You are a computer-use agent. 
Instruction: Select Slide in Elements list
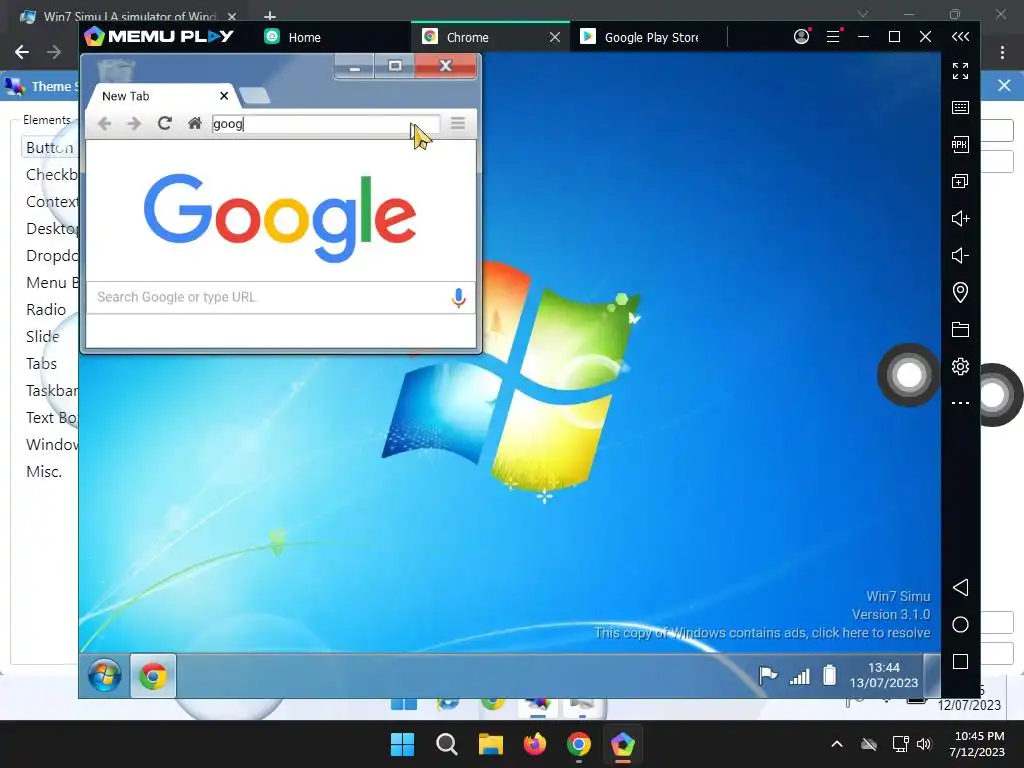tap(42, 336)
